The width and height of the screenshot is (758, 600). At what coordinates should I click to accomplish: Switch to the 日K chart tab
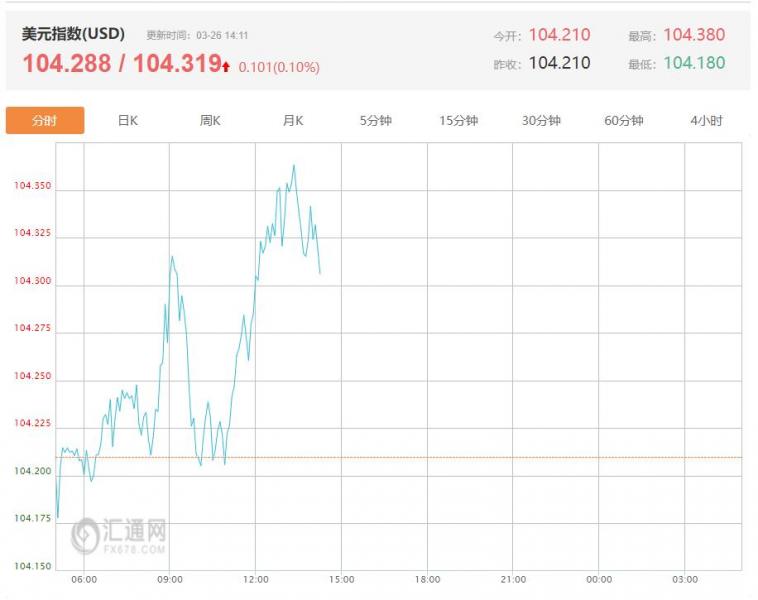point(128,121)
